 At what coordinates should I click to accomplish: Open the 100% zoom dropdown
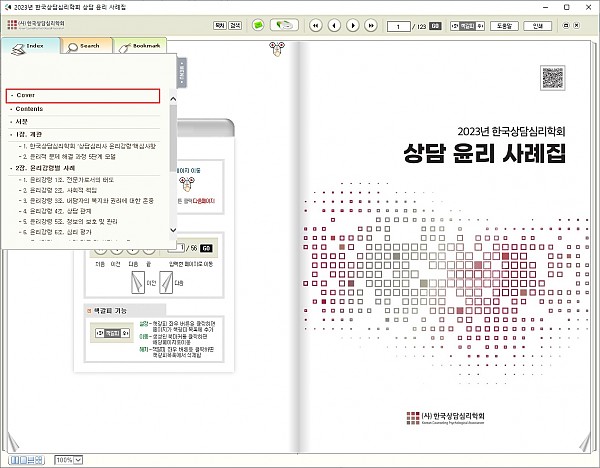tap(68, 460)
